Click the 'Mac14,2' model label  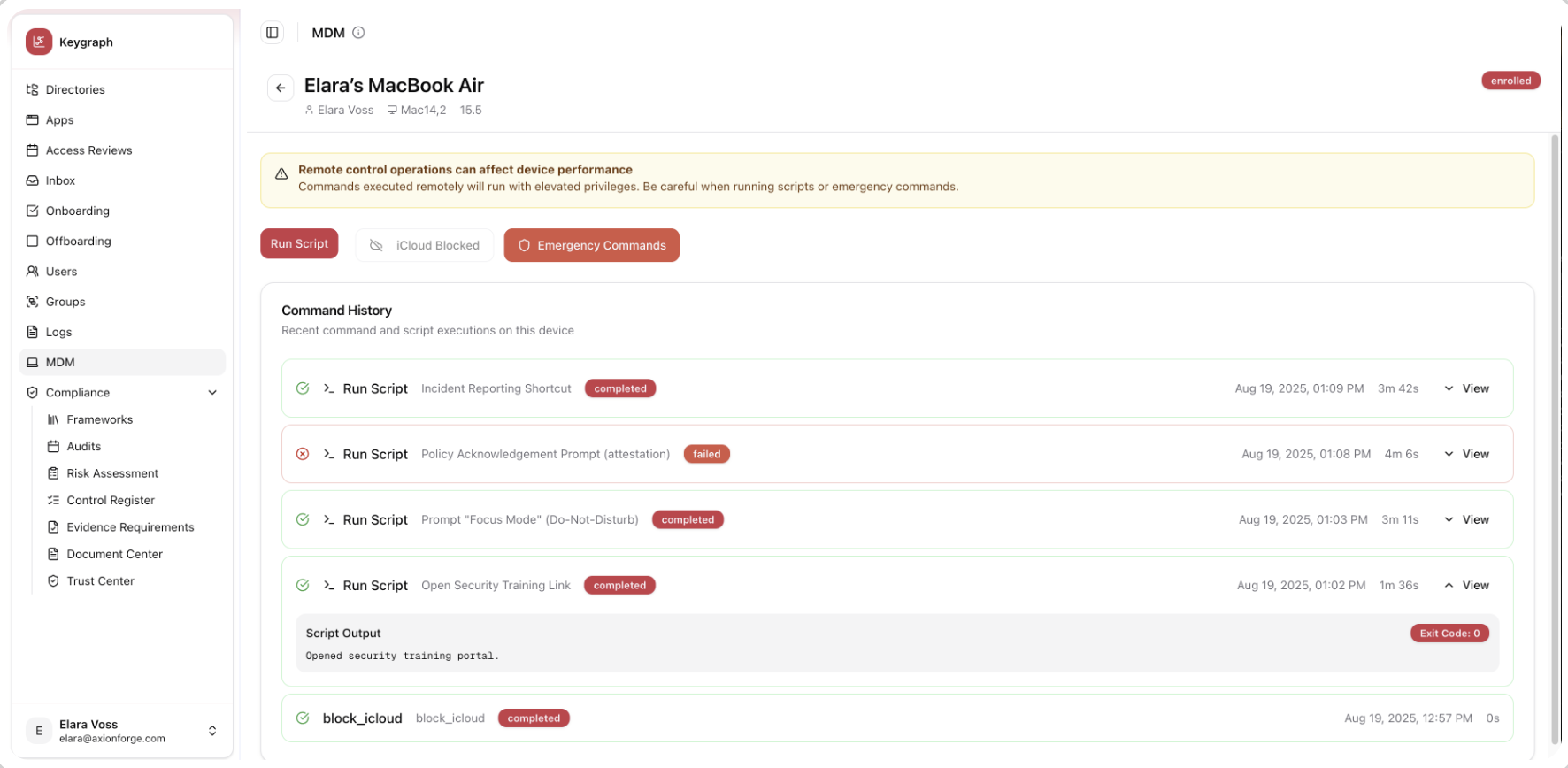pyautogui.click(x=423, y=111)
